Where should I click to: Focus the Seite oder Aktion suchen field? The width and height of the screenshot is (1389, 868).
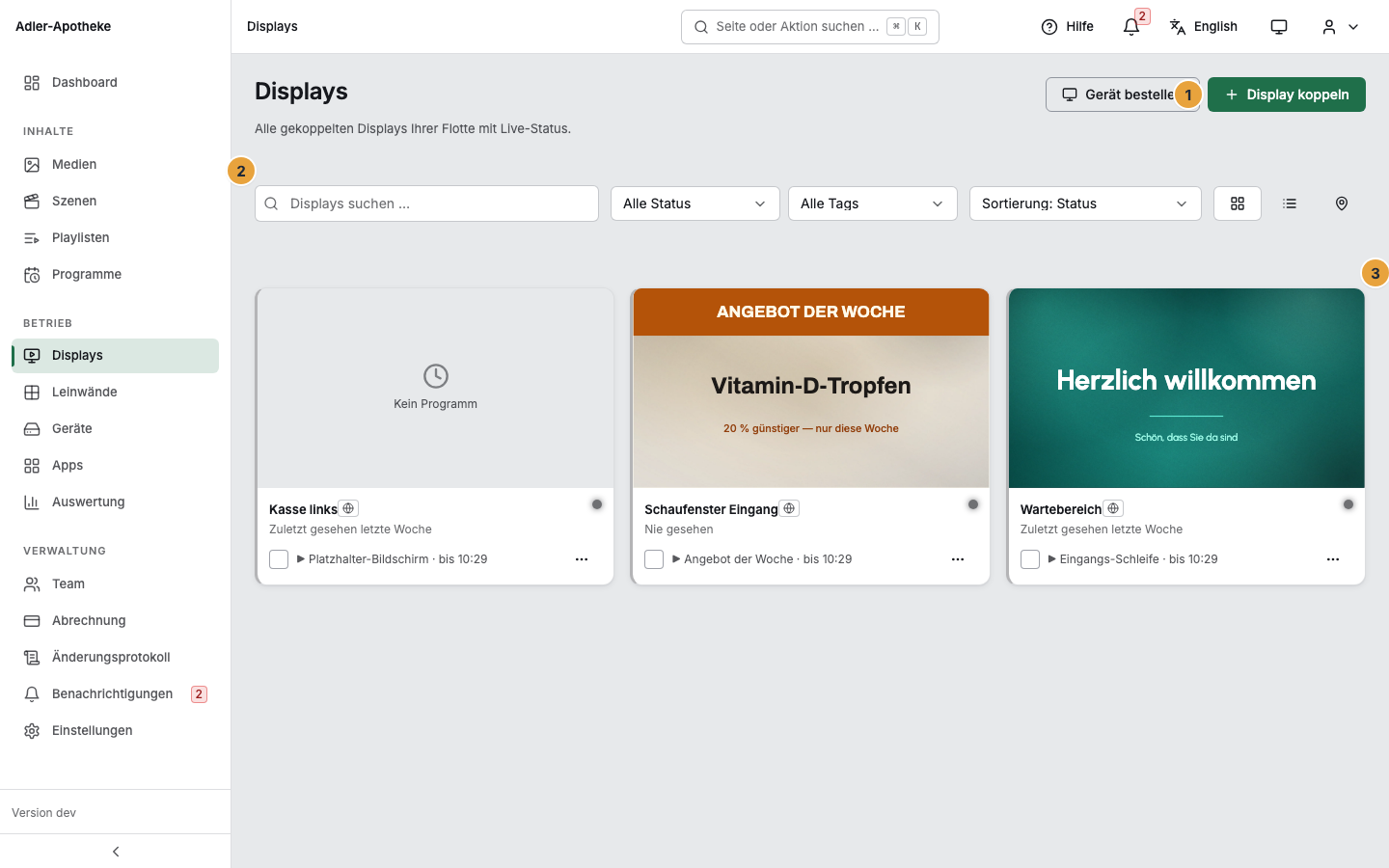pyautogui.click(x=810, y=27)
